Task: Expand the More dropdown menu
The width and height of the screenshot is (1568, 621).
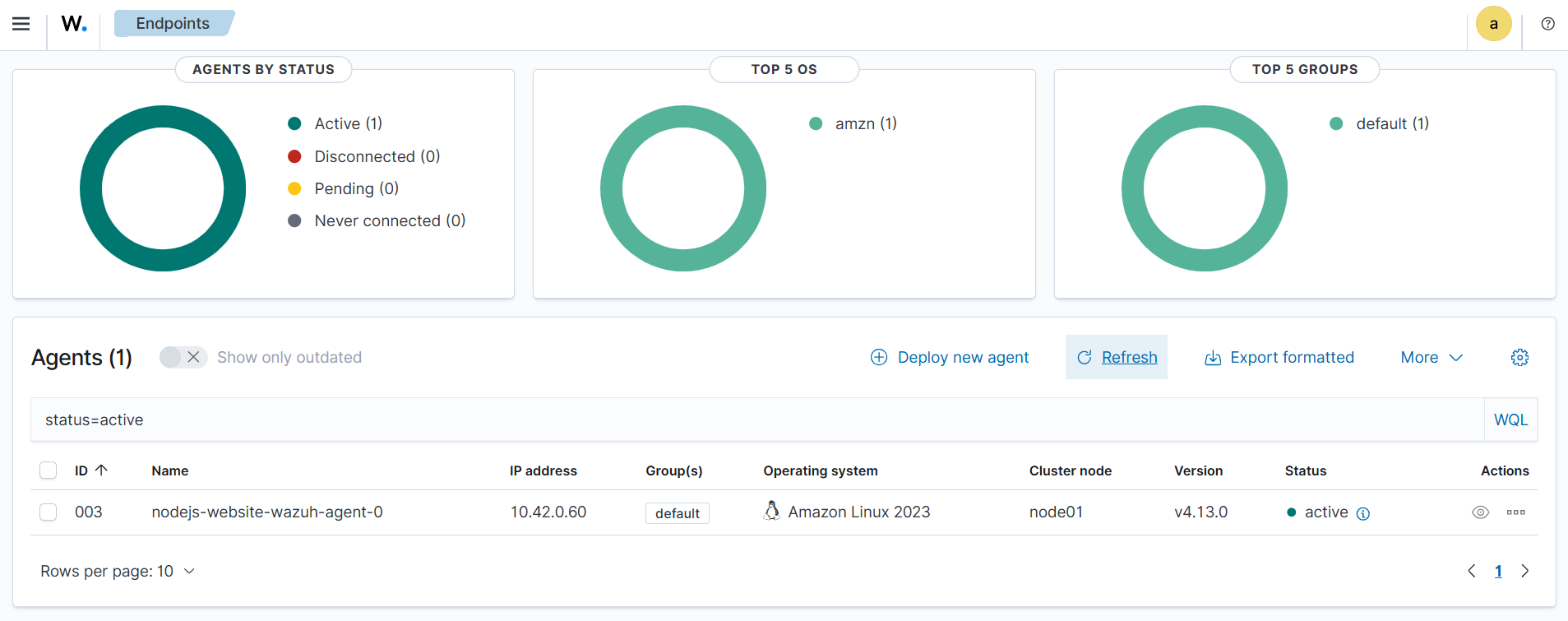Action: (x=1431, y=358)
